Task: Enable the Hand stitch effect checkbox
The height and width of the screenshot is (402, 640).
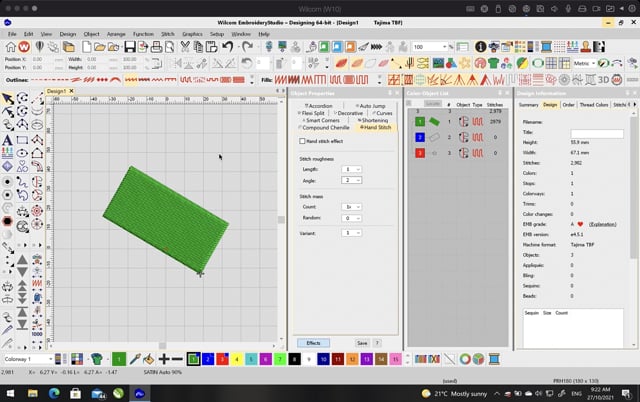Action: coord(304,141)
